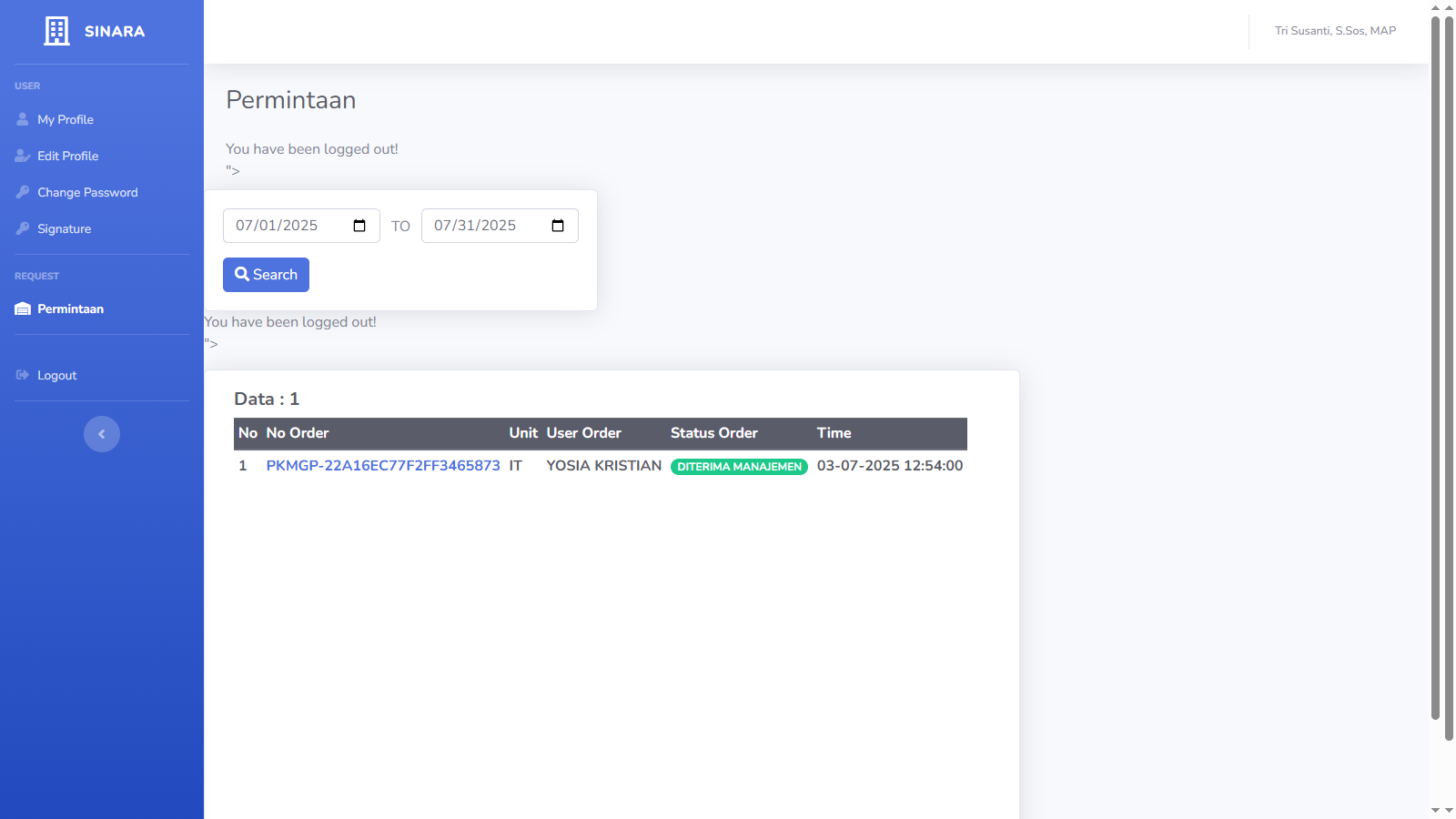
Task: Open the end date calendar picker
Action: pyautogui.click(x=558, y=226)
